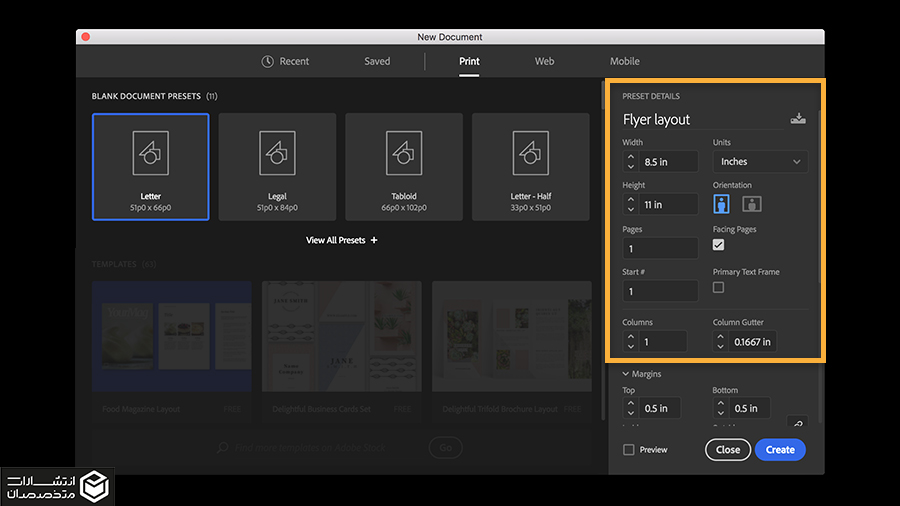Increase Top margin with up arrow
The height and width of the screenshot is (506, 900).
(x=631, y=403)
